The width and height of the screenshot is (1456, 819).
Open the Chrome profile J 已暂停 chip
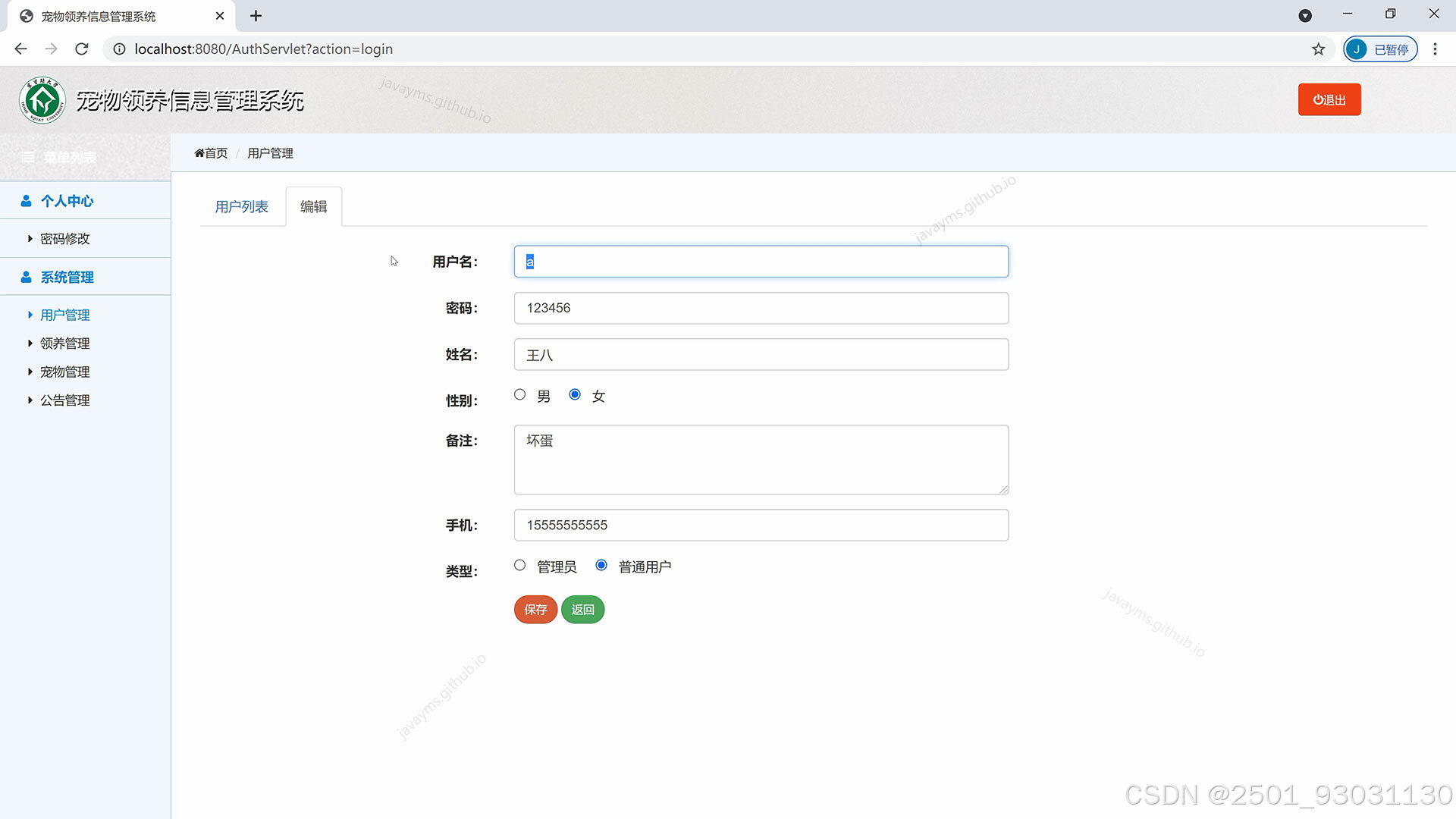pos(1380,49)
